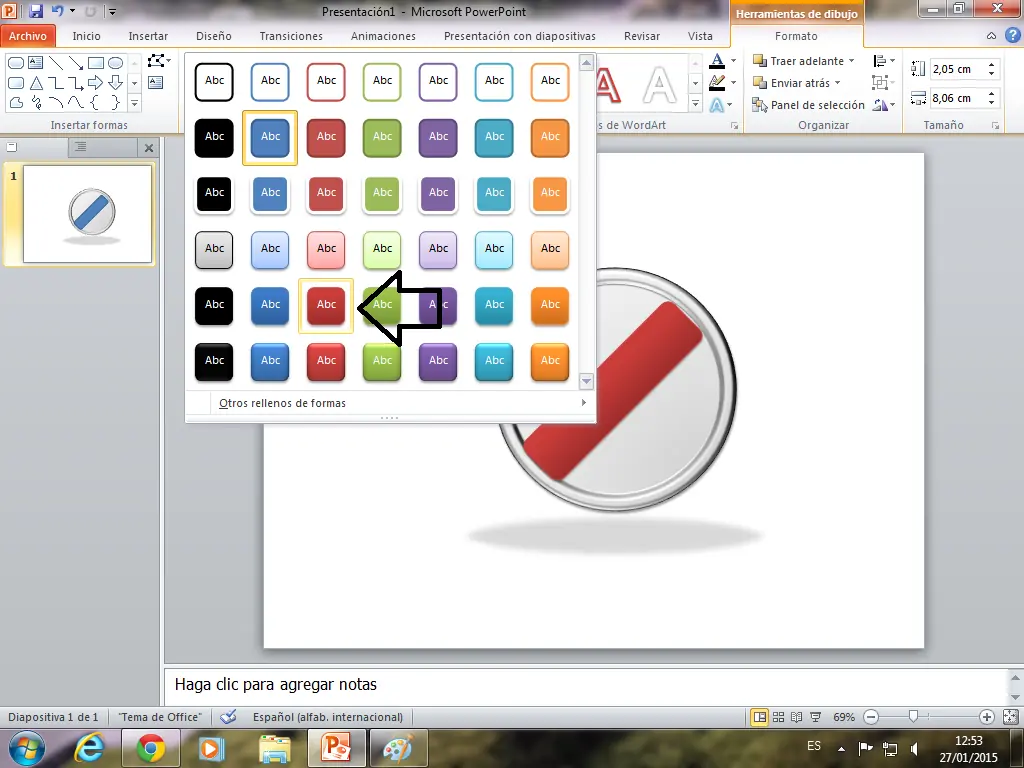This screenshot has height=768, width=1024.
Task: Select the Isosceles Triangle shape
Action: tap(37, 83)
